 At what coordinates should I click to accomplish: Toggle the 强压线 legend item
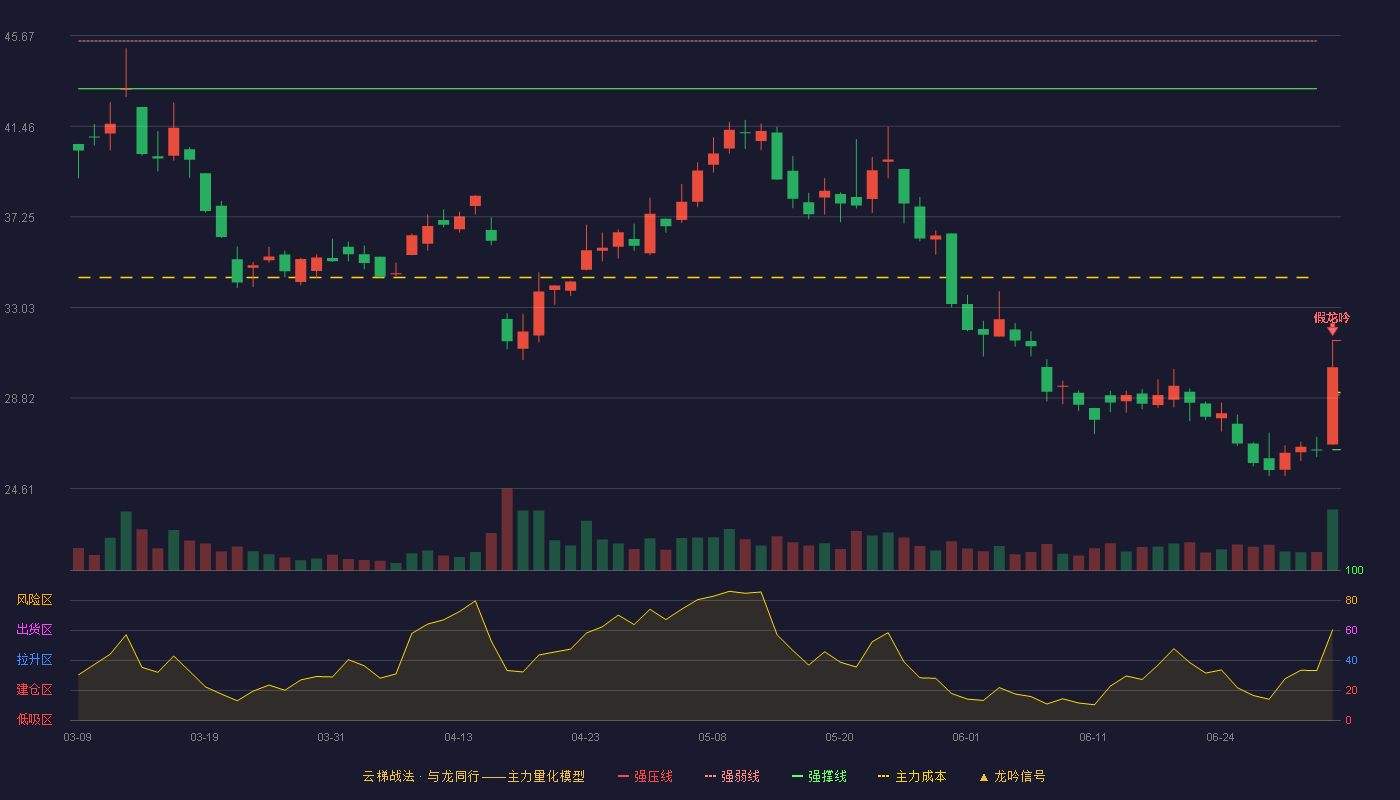pyautogui.click(x=645, y=776)
